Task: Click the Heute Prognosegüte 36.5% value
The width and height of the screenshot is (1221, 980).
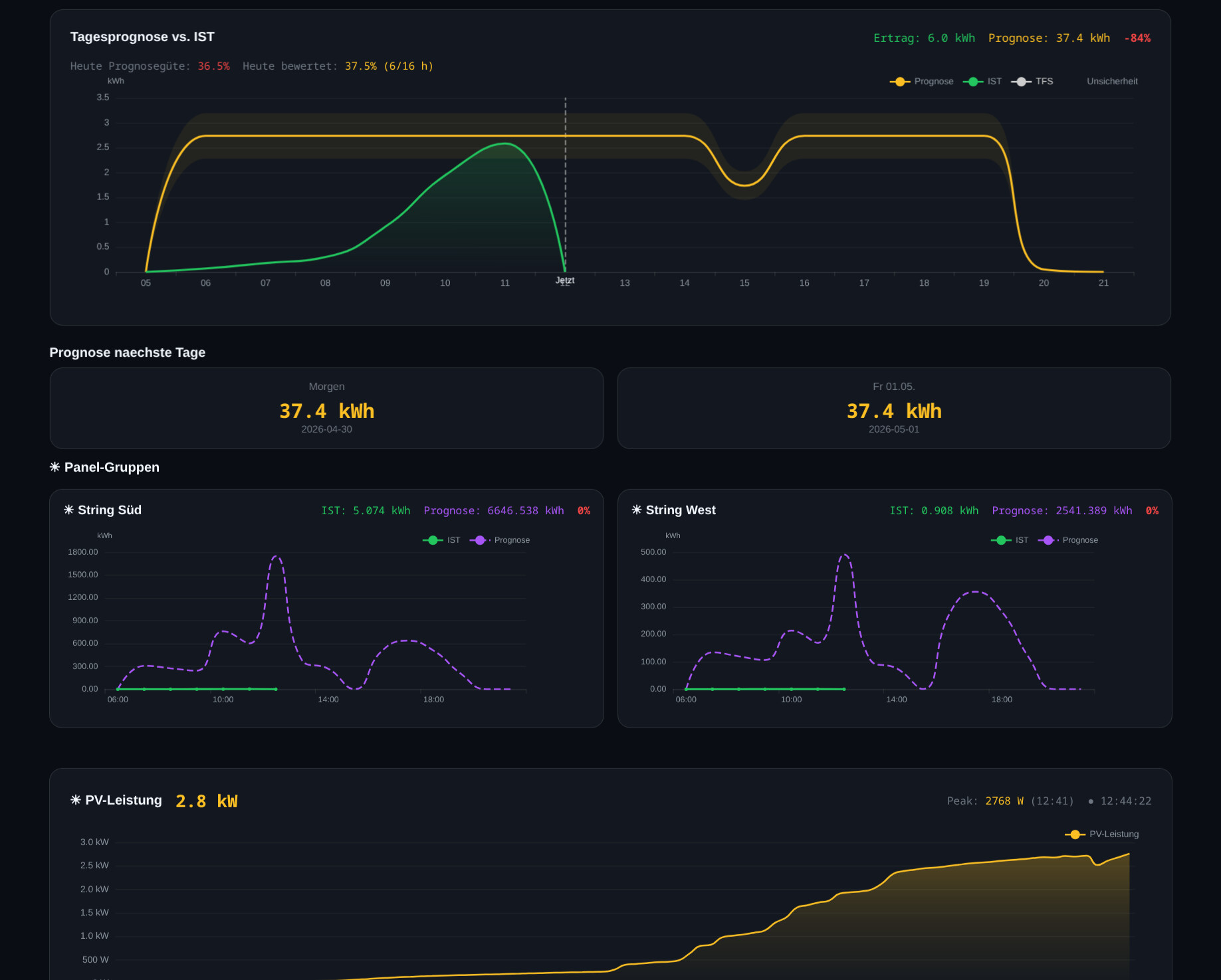Action: click(213, 66)
